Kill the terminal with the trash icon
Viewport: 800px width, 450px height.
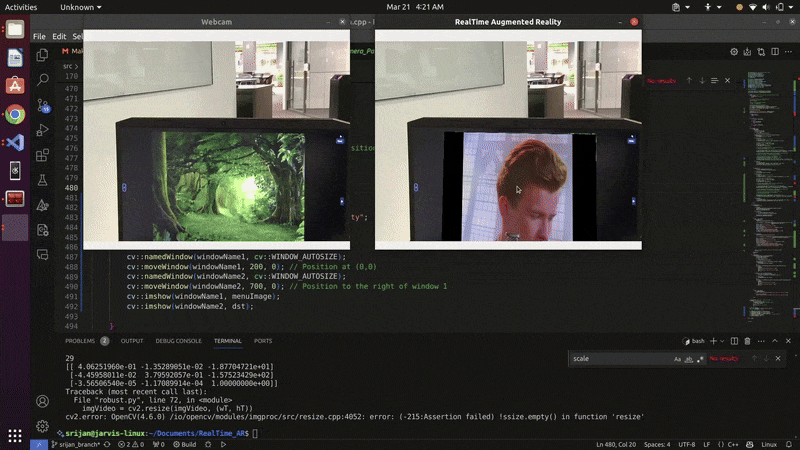[747, 341]
